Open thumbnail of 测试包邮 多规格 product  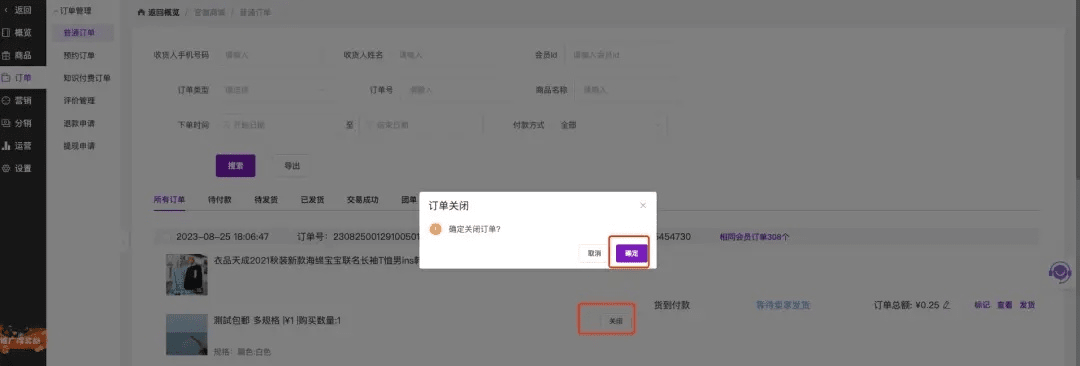coord(187,334)
